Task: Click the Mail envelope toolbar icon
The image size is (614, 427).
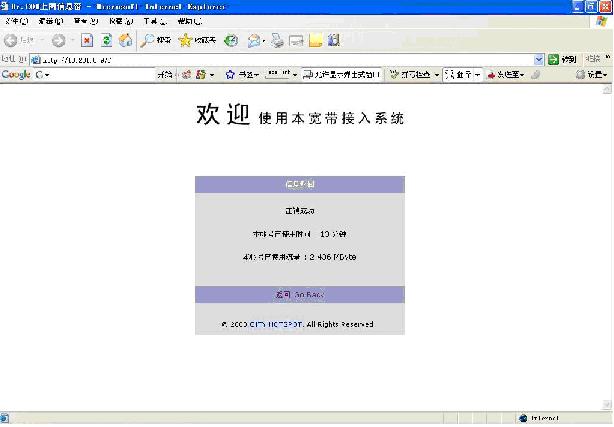Action: [255, 41]
